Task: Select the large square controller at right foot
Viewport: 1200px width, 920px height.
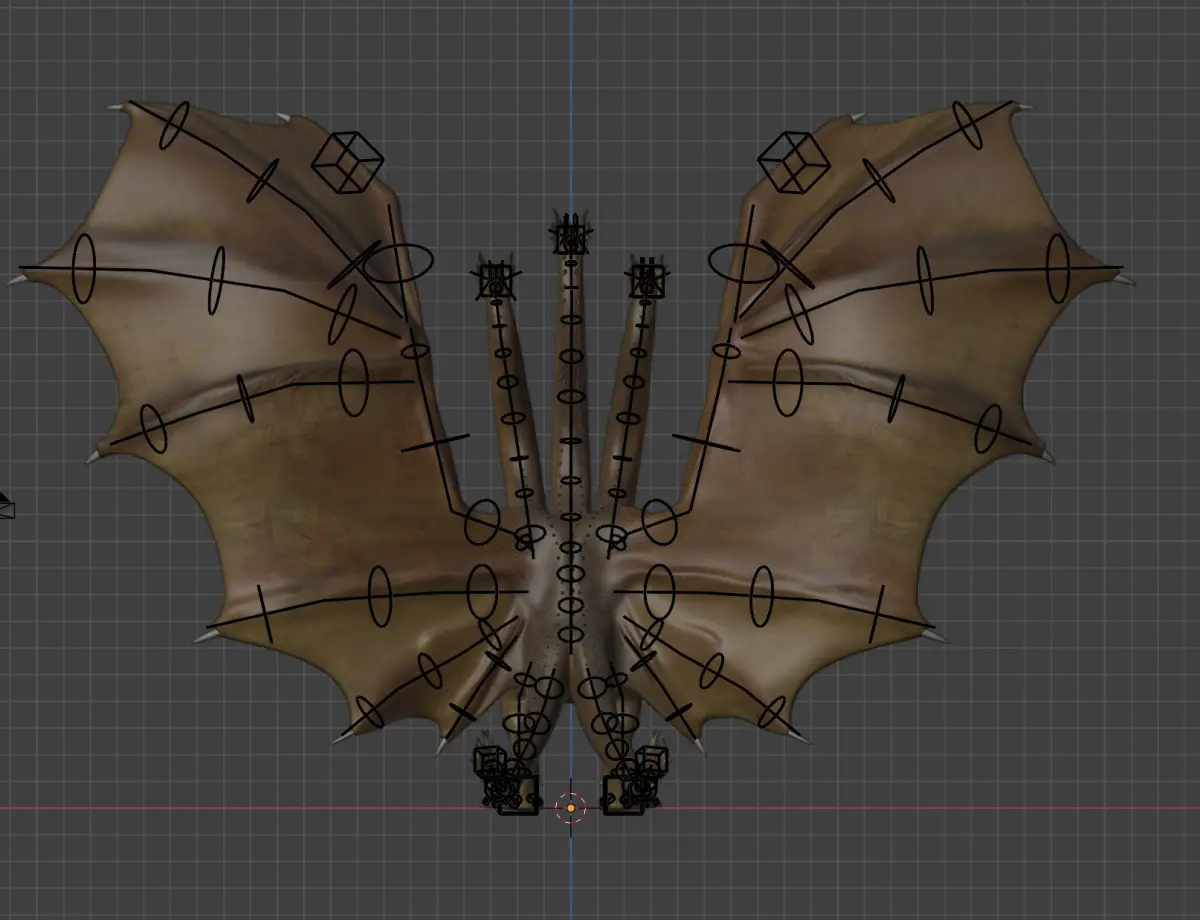Action: point(623,795)
